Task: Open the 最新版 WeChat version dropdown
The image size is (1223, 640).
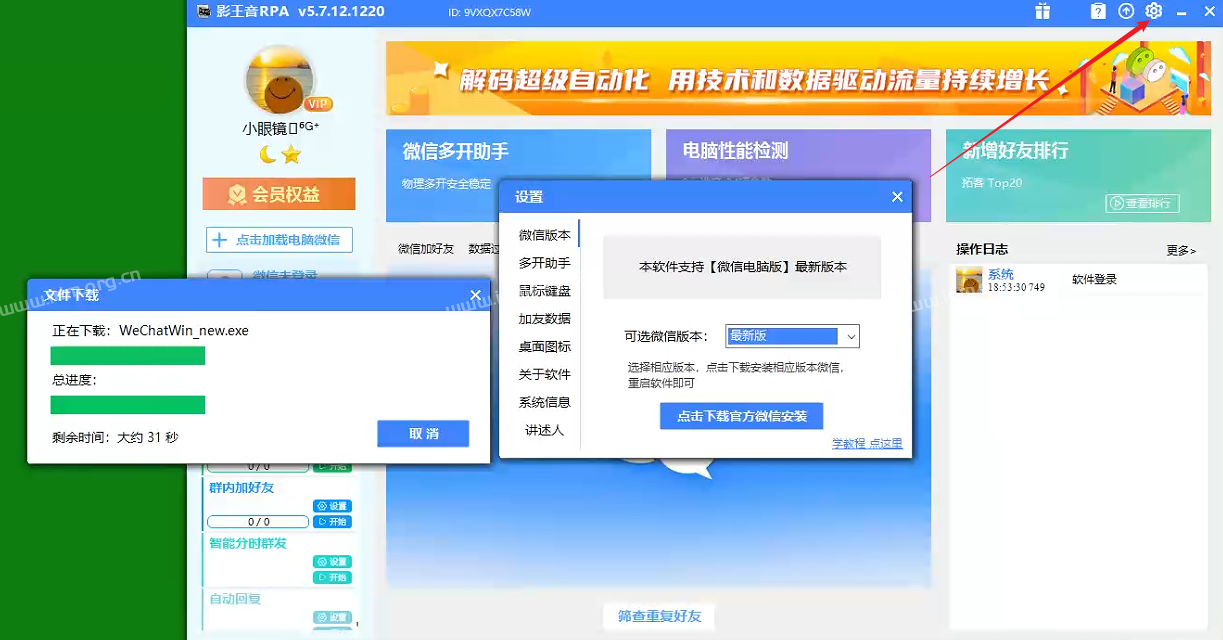Action: [790, 336]
